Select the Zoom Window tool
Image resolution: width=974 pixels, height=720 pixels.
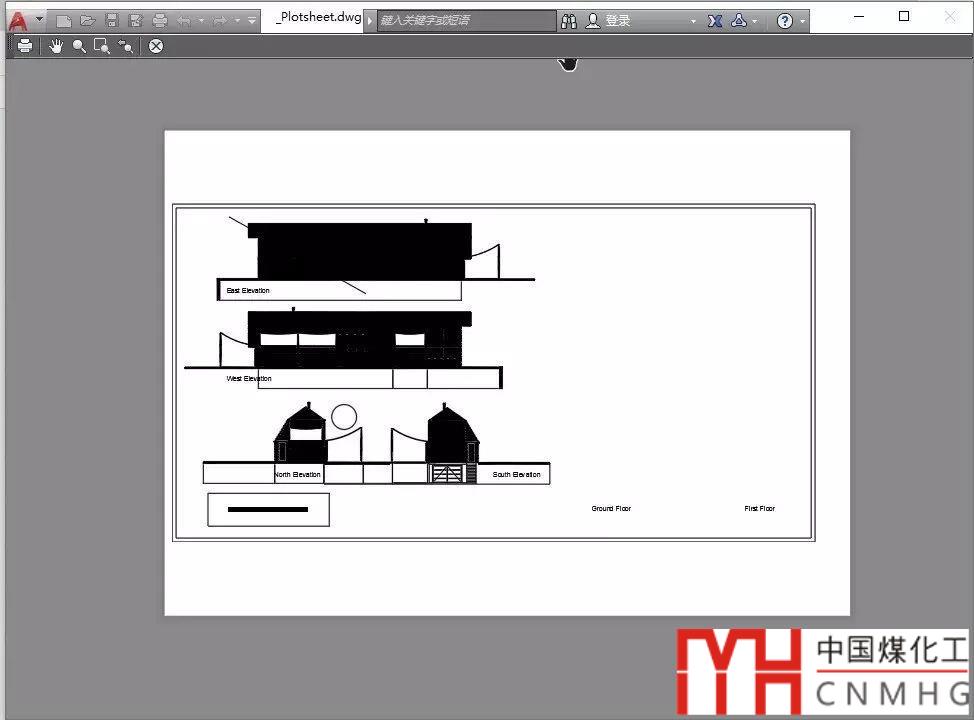click(x=102, y=46)
